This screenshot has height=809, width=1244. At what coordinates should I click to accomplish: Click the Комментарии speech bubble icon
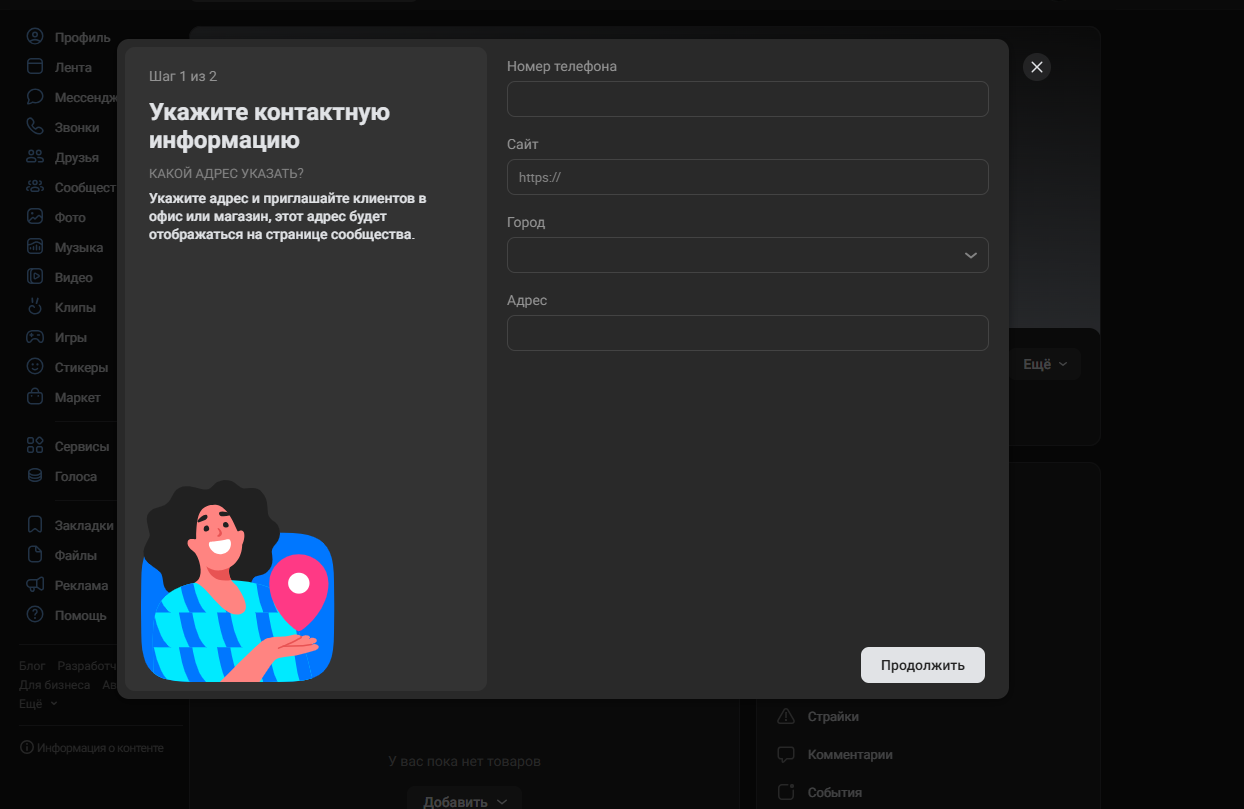pos(786,754)
